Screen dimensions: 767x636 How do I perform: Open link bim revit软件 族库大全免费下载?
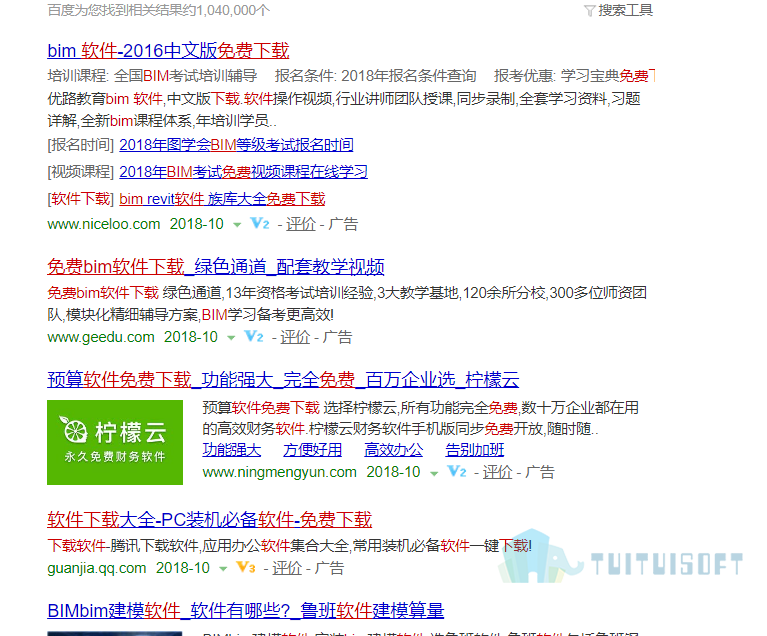click(x=223, y=199)
